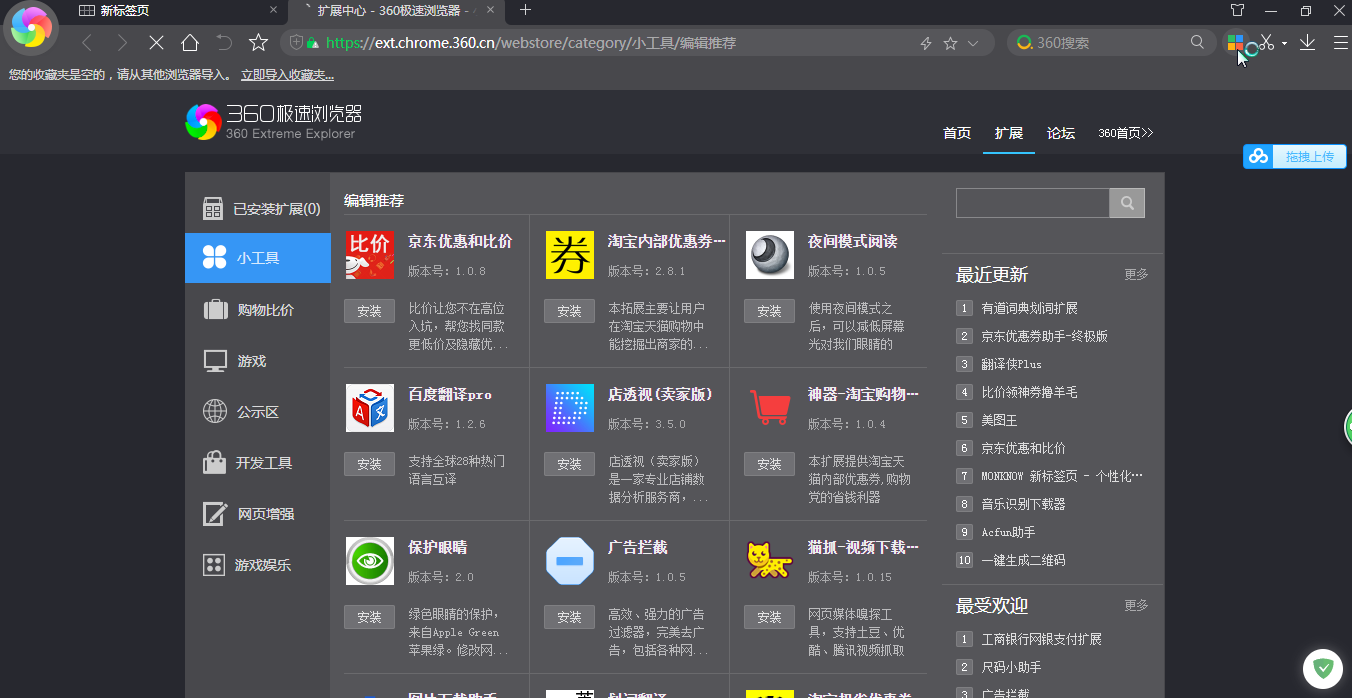Click 更多 next to 最受欢迎
The height and width of the screenshot is (698, 1352).
[1136, 605]
